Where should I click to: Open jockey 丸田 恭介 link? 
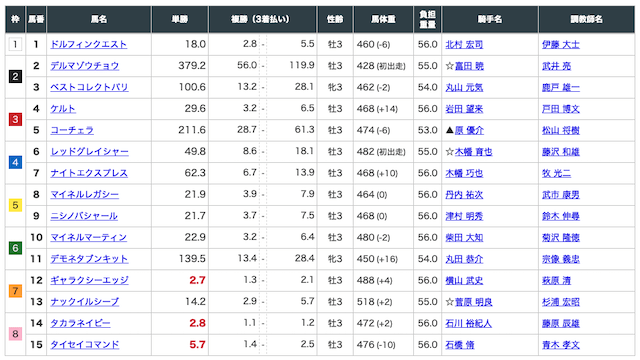(464, 259)
